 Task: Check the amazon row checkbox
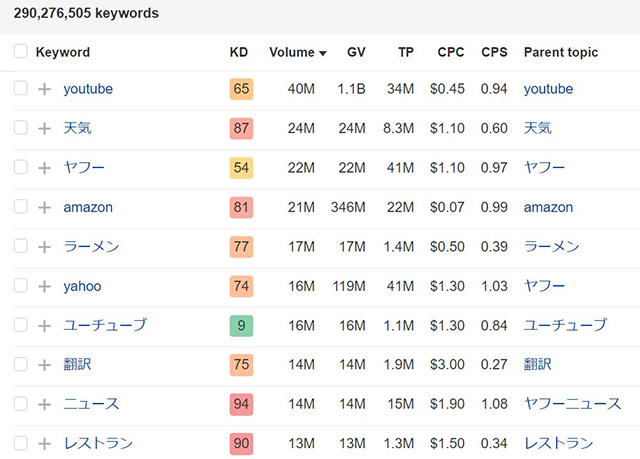point(21,206)
